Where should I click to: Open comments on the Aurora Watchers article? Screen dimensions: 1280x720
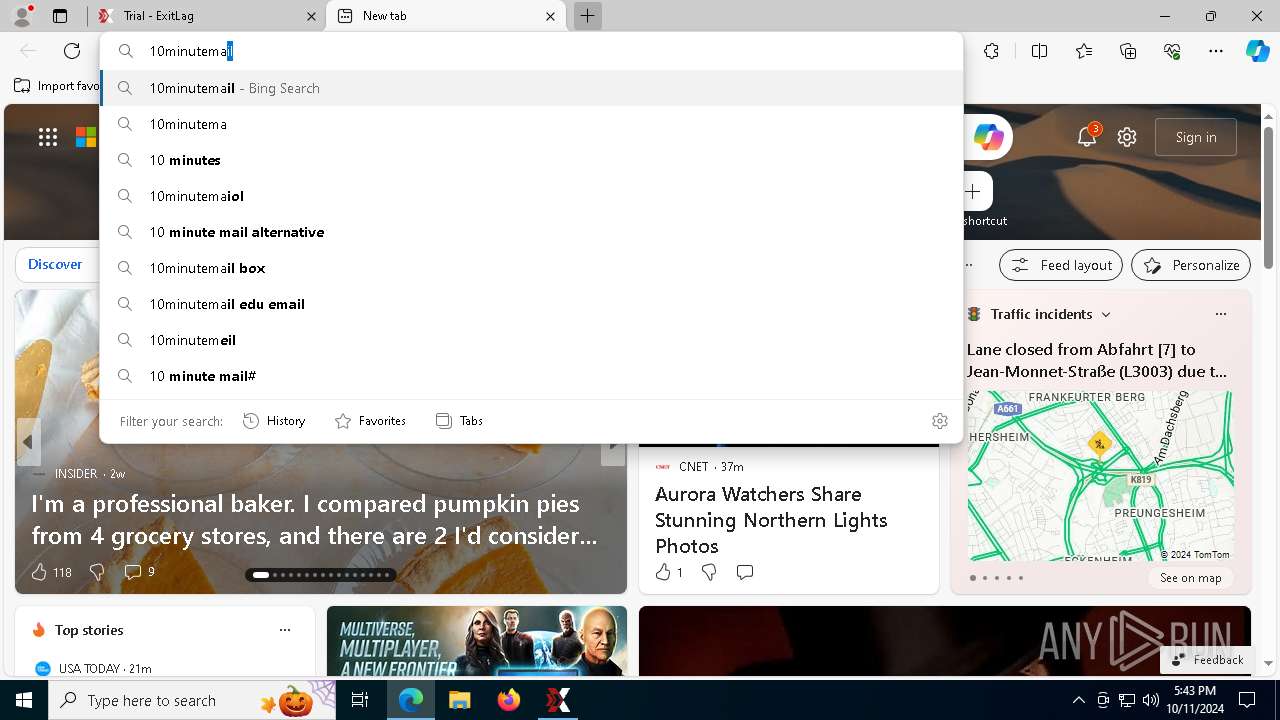[x=744, y=572]
